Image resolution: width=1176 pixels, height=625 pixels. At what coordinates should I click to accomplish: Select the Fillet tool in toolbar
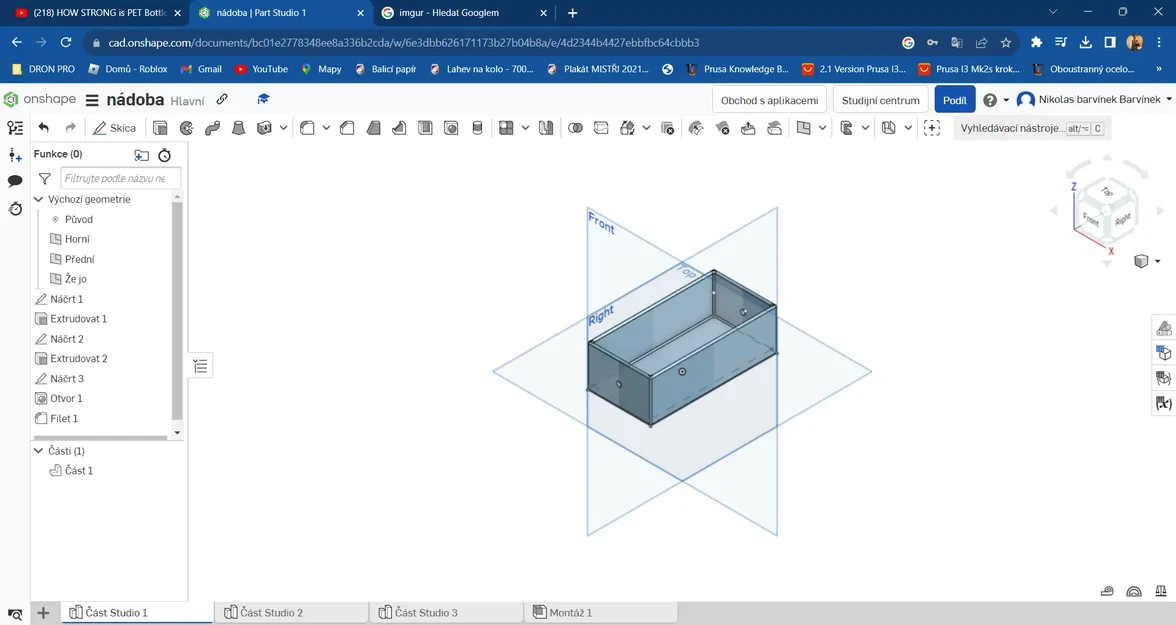307,128
